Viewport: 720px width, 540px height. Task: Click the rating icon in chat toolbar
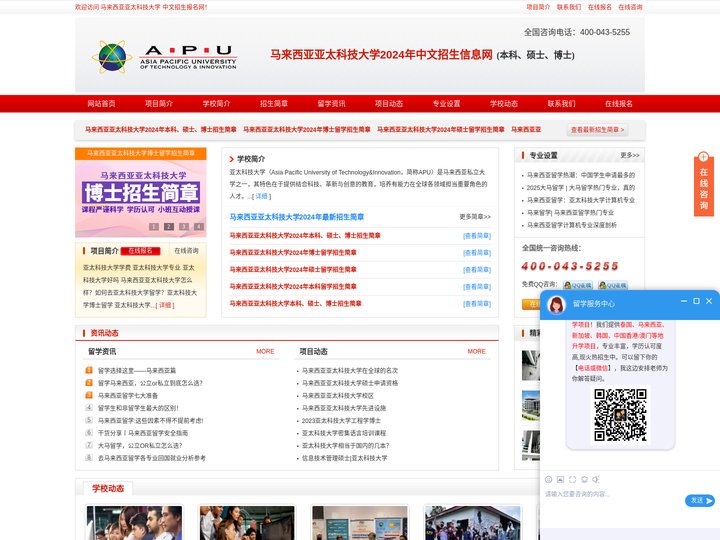point(584,479)
